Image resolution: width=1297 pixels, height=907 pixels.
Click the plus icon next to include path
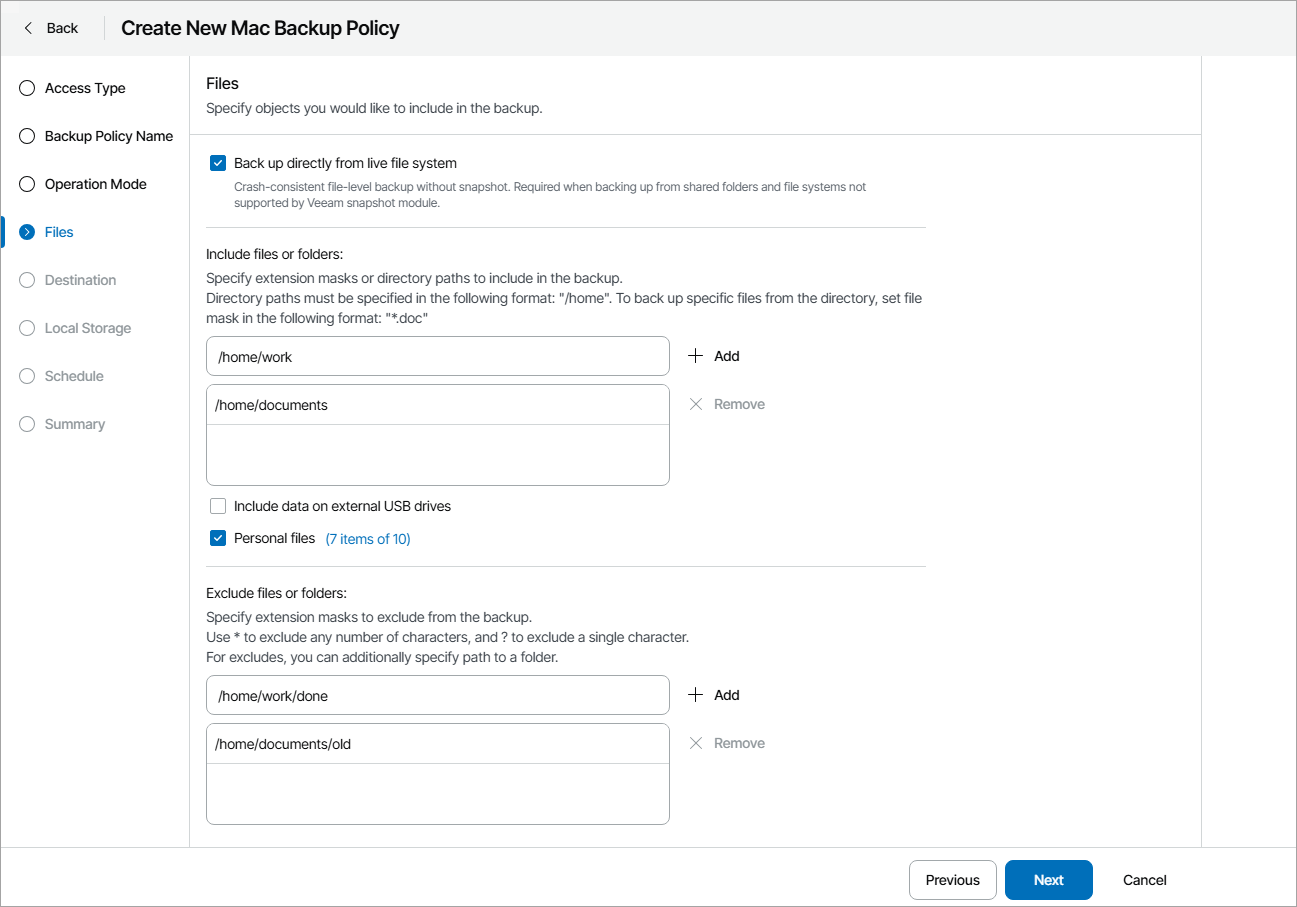pos(696,356)
